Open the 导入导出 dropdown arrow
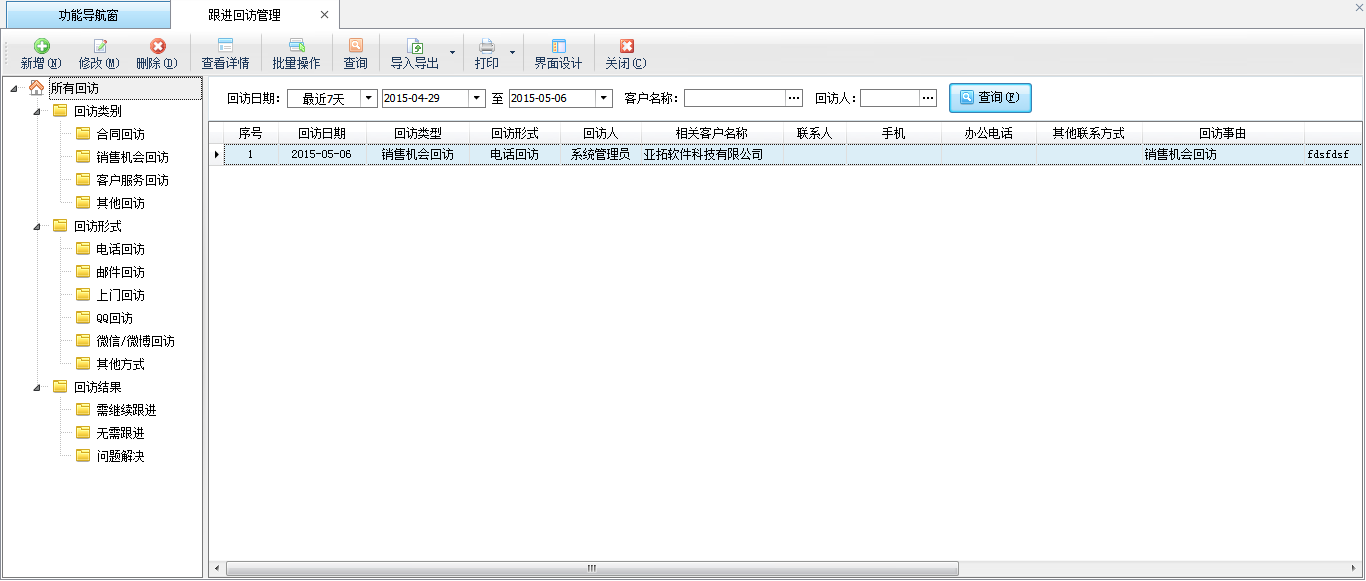Screen dimensions: 1366x581 [452, 53]
